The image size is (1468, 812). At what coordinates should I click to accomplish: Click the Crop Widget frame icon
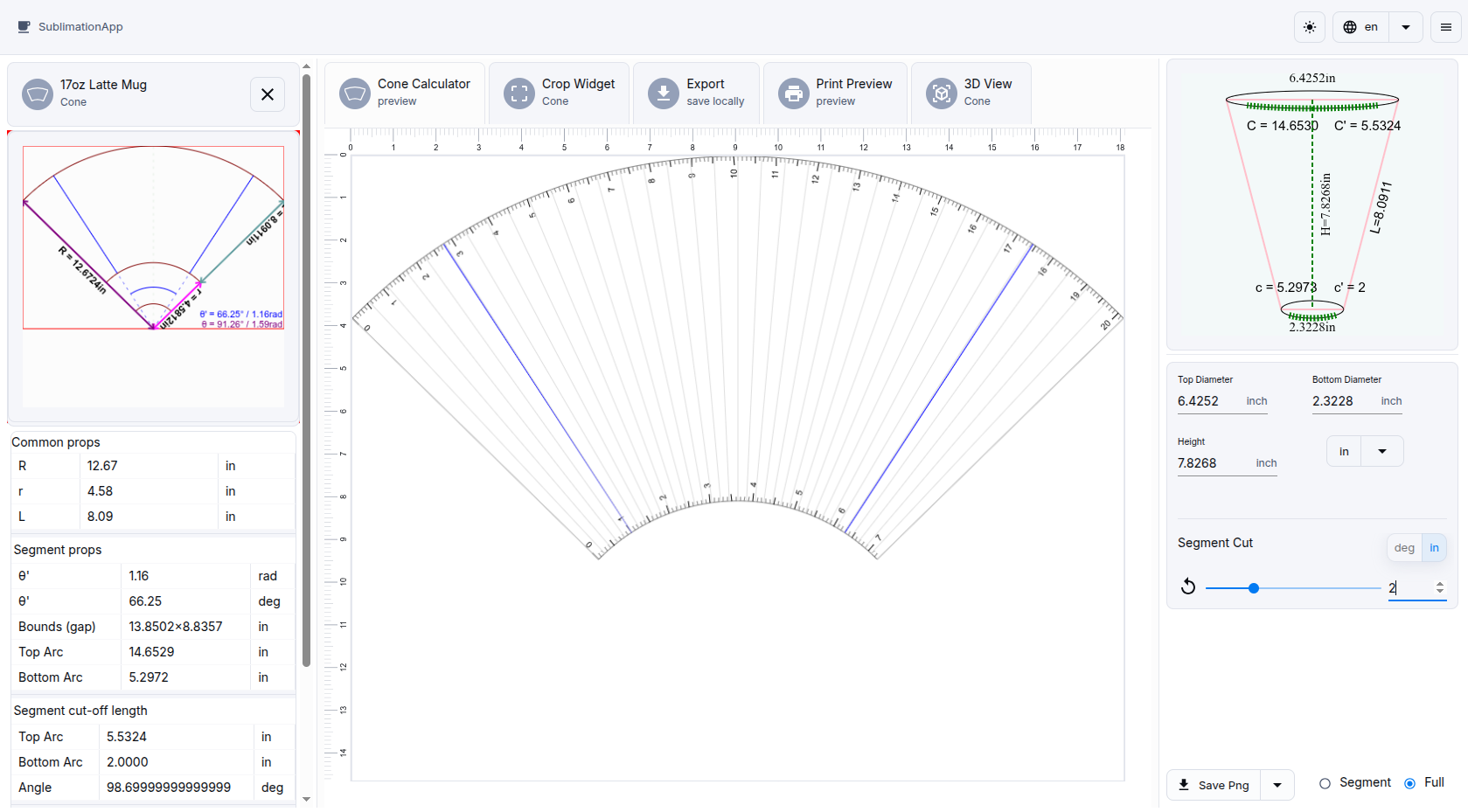(x=519, y=93)
